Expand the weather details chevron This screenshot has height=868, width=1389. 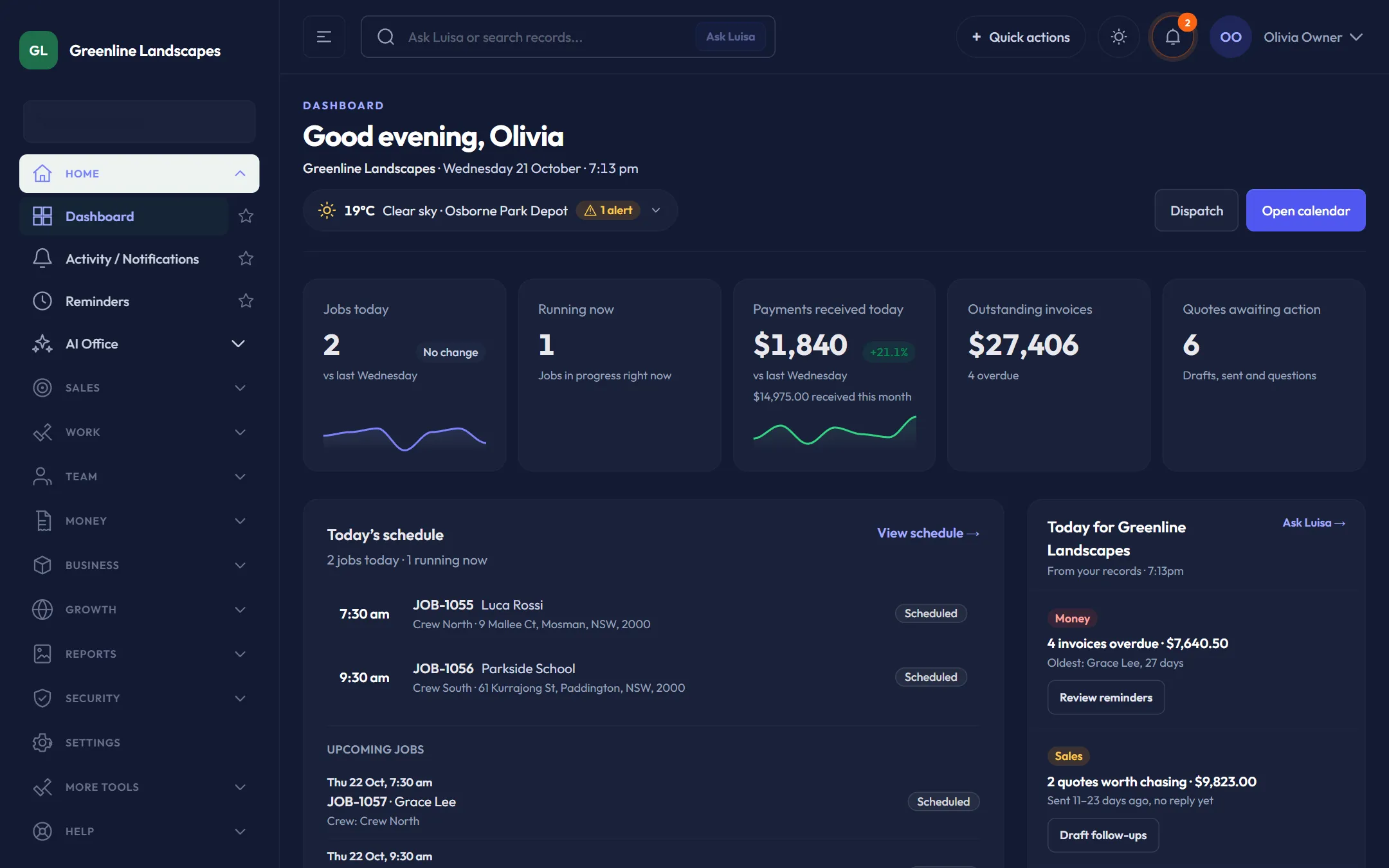coord(656,210)
